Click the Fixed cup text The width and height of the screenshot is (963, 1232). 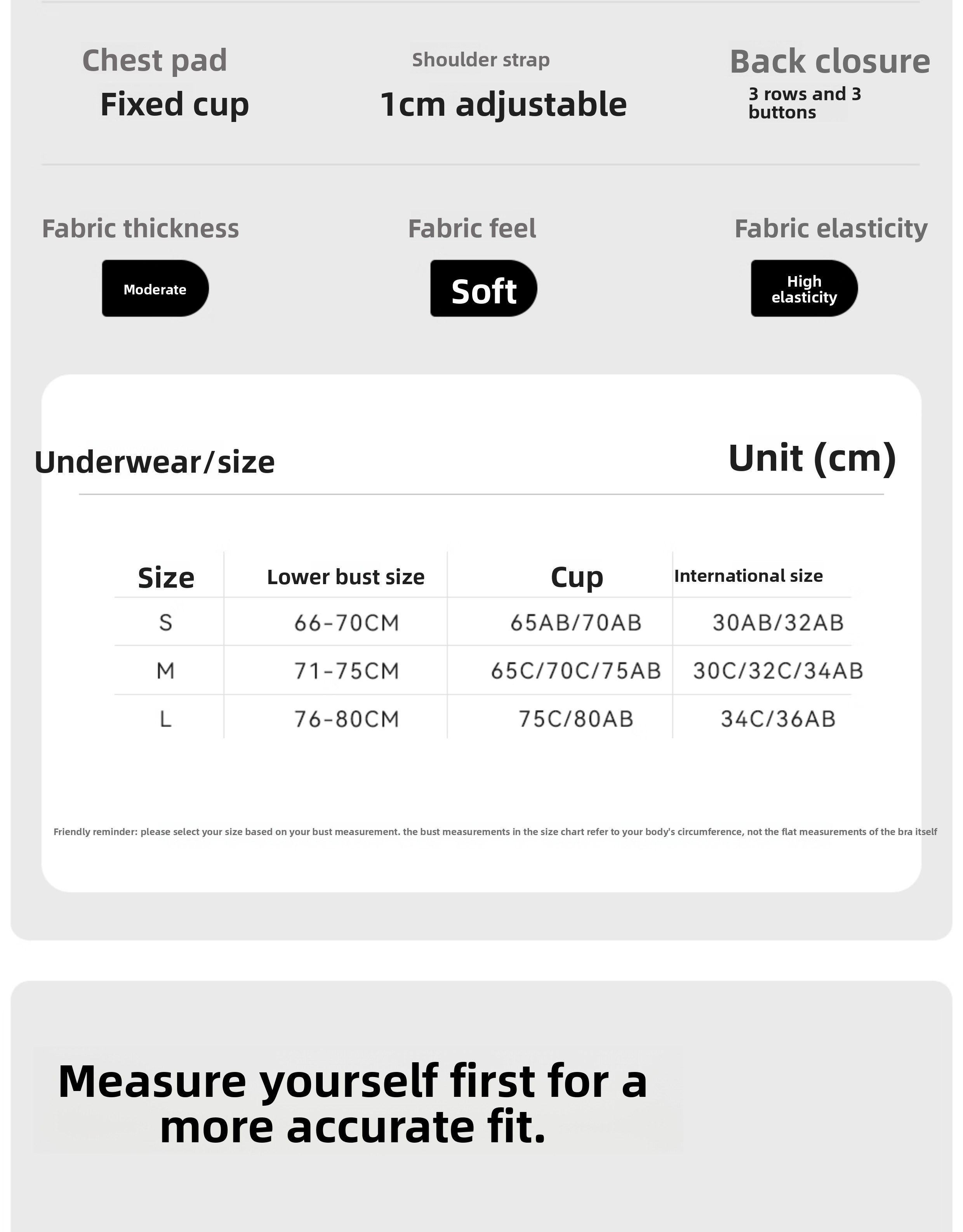174,104
